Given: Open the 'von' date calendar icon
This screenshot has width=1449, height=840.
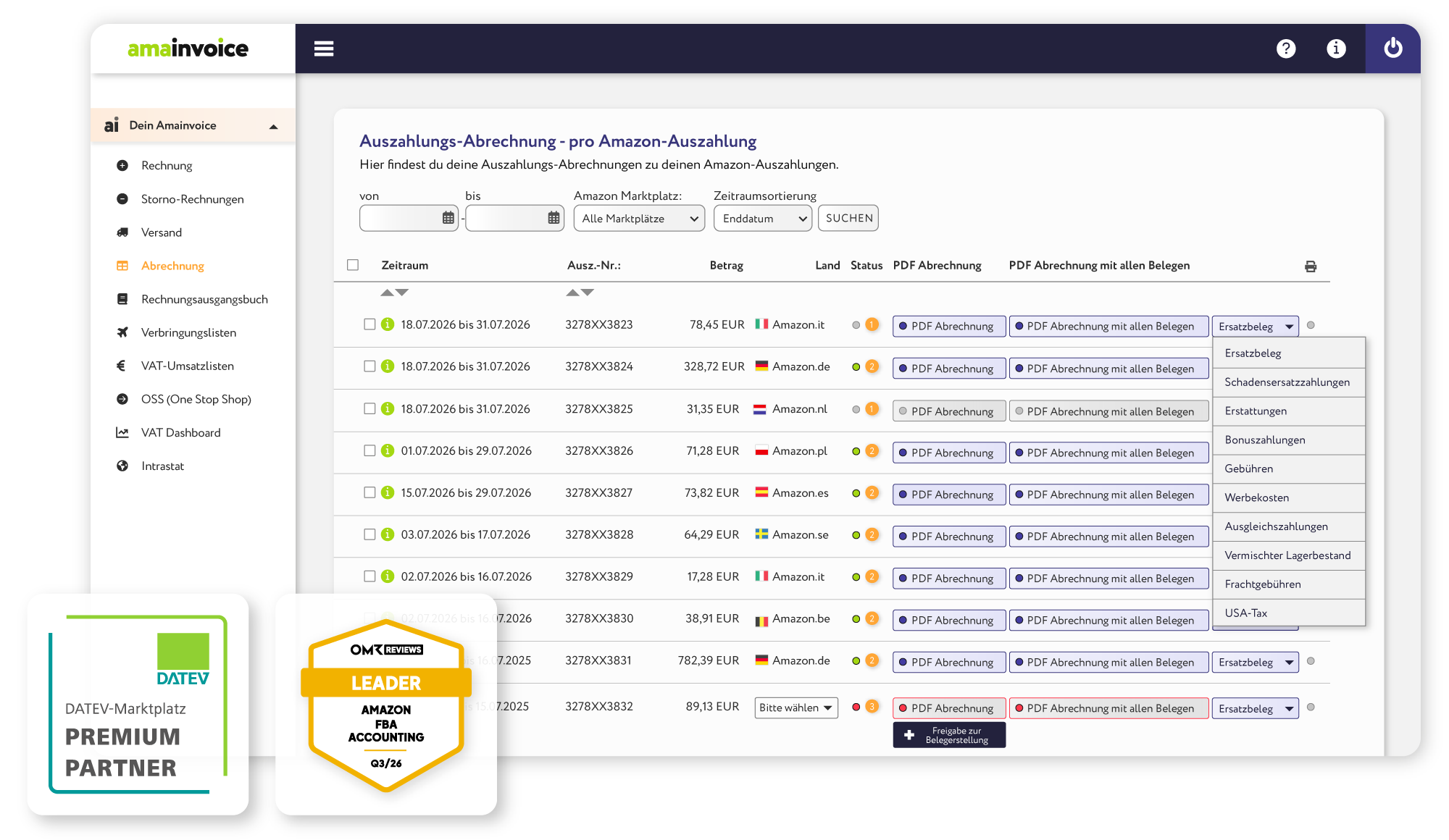Looking at the screenshot, I should click(448, 218).
